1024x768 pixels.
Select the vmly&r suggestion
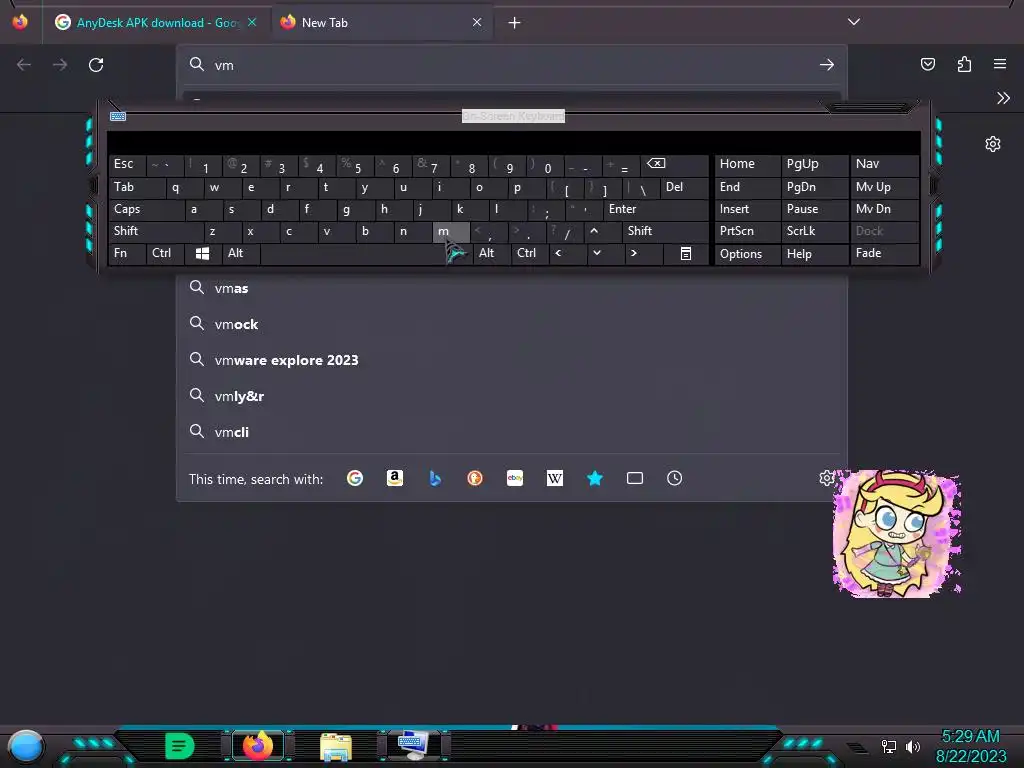pos(512,396)
